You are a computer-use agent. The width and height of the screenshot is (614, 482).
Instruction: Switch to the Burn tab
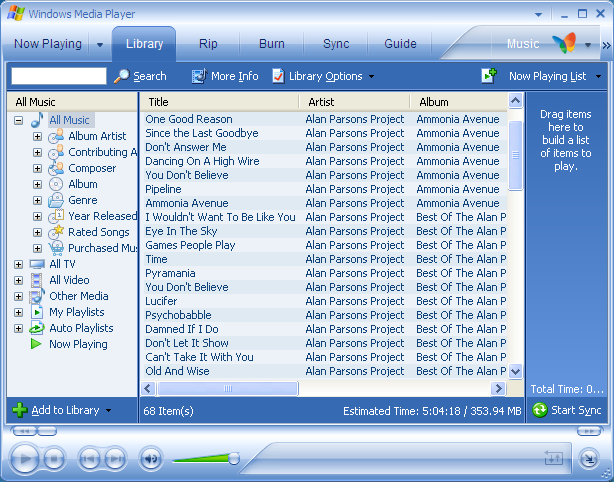(272, 43)
